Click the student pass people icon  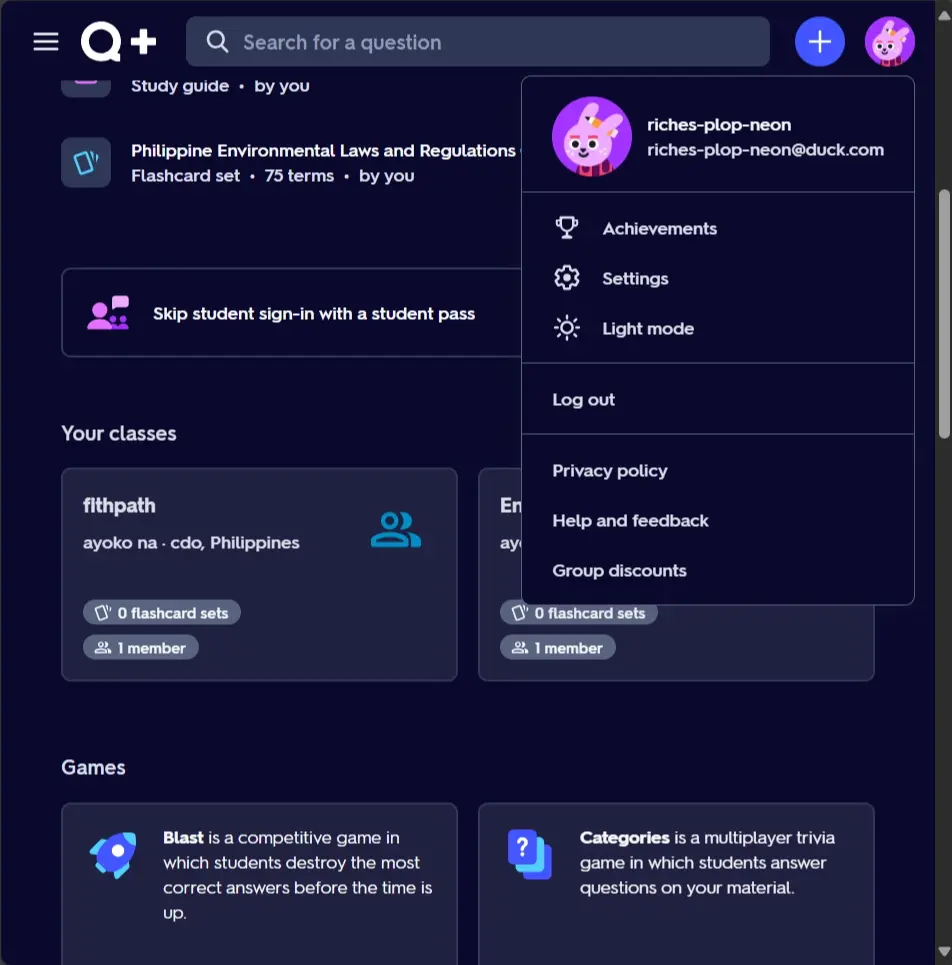point(108,313)
